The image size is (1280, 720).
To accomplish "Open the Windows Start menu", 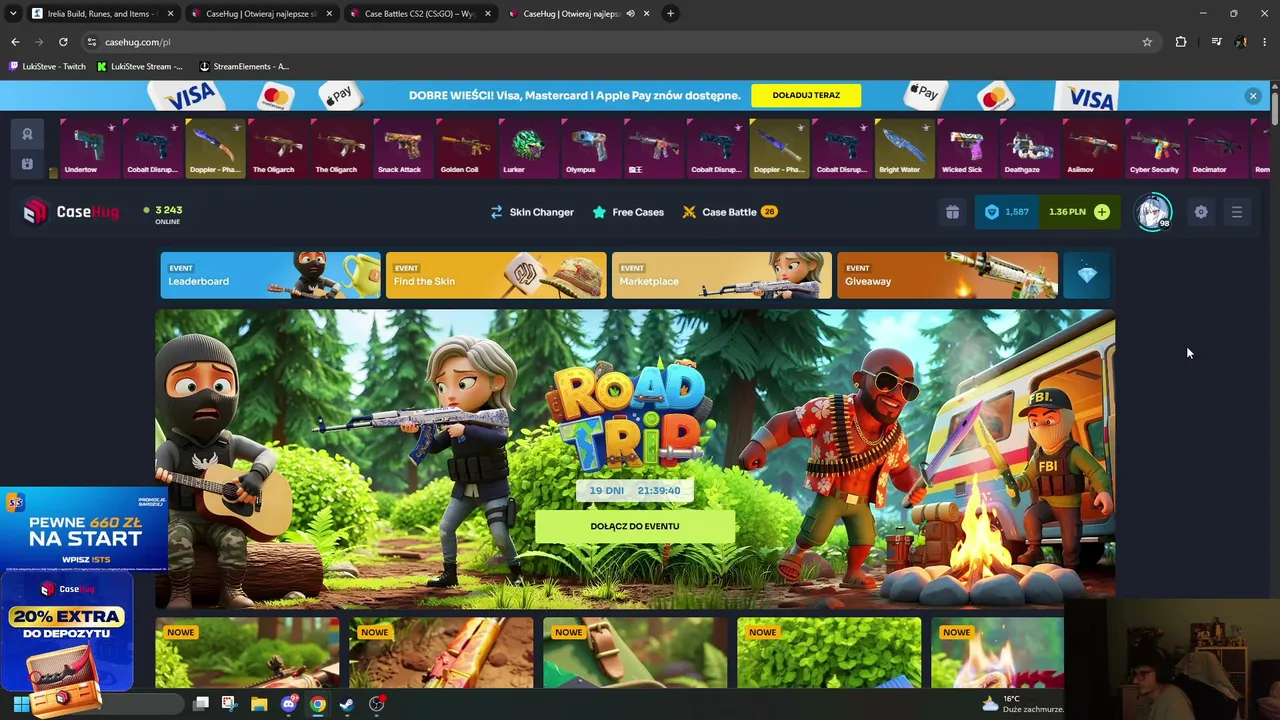I will pyautogui.click(x=21, y=704).
